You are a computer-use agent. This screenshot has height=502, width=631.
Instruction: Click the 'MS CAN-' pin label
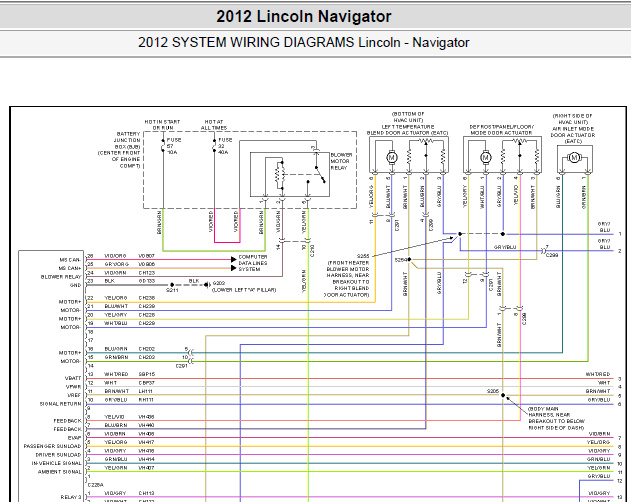(x=70, y=260)
